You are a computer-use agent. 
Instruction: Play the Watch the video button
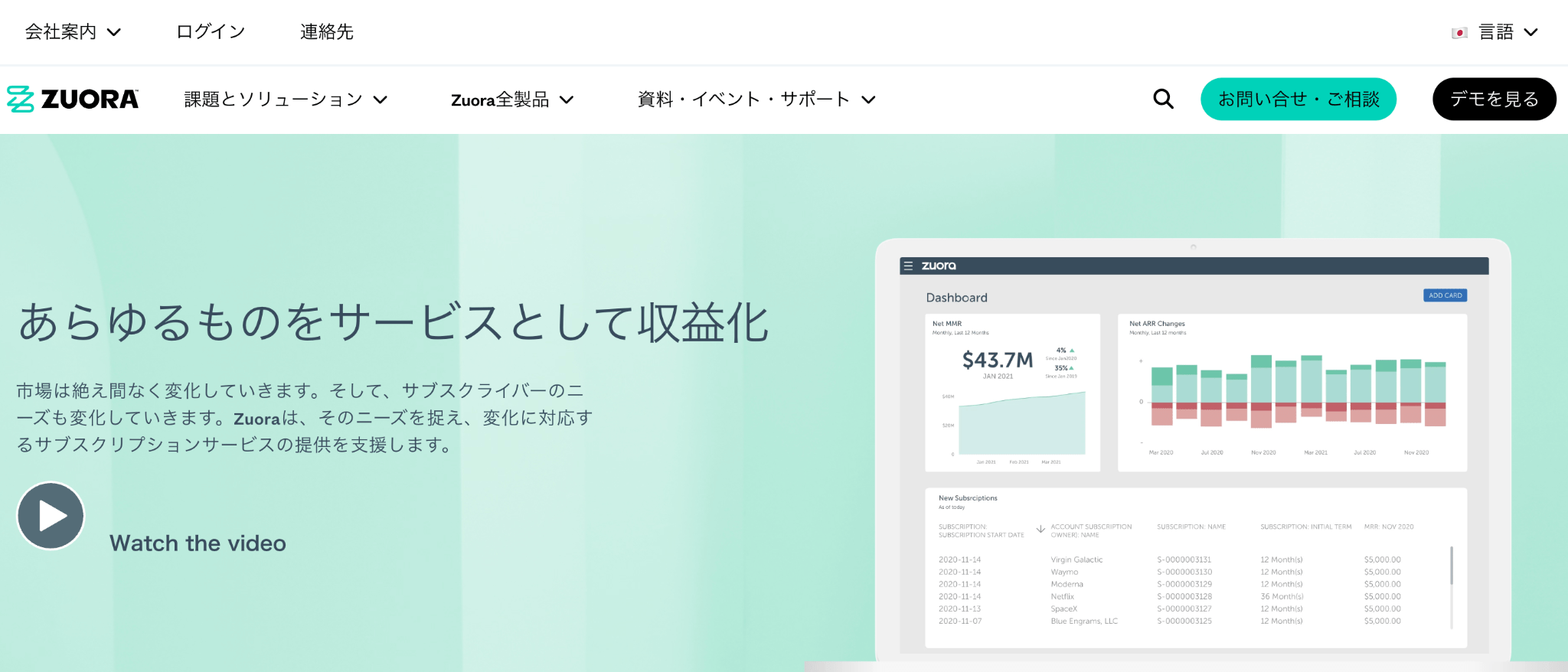pos(51,515)
